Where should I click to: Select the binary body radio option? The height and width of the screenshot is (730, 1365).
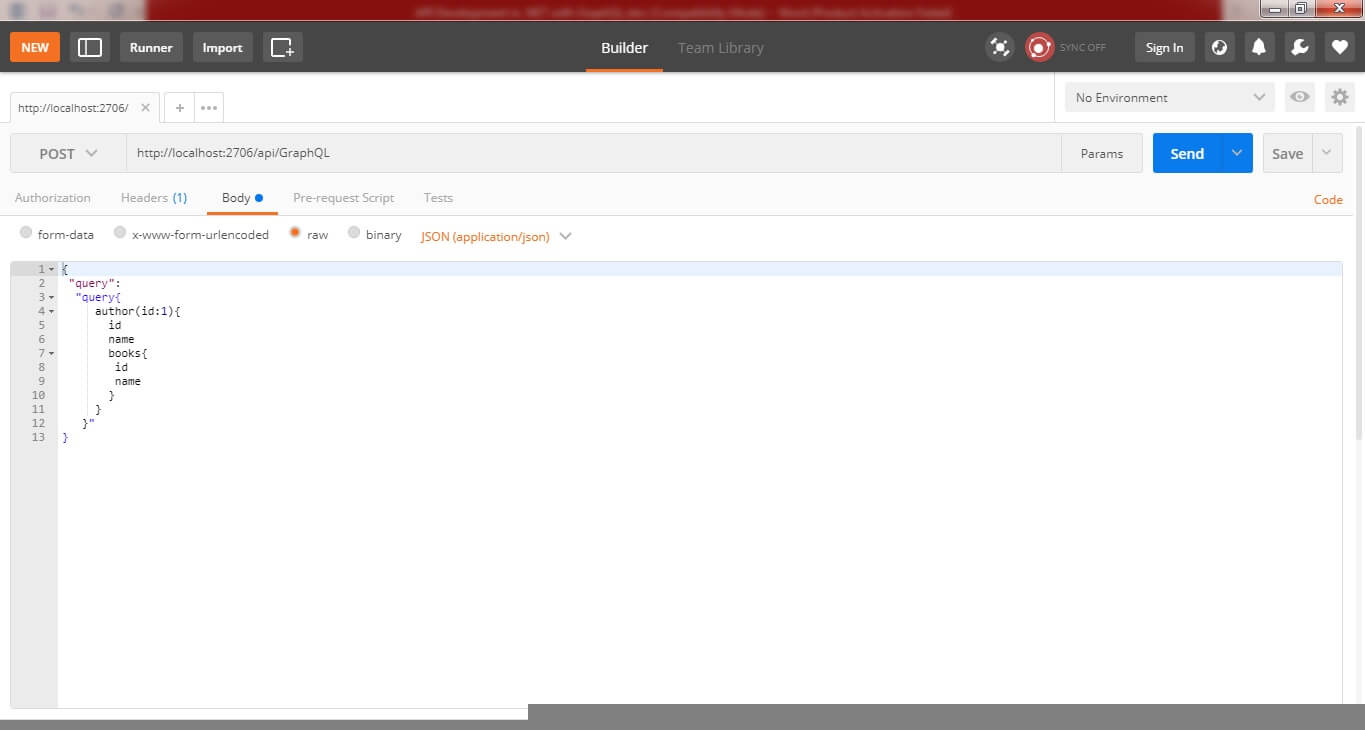coord(354,233)
